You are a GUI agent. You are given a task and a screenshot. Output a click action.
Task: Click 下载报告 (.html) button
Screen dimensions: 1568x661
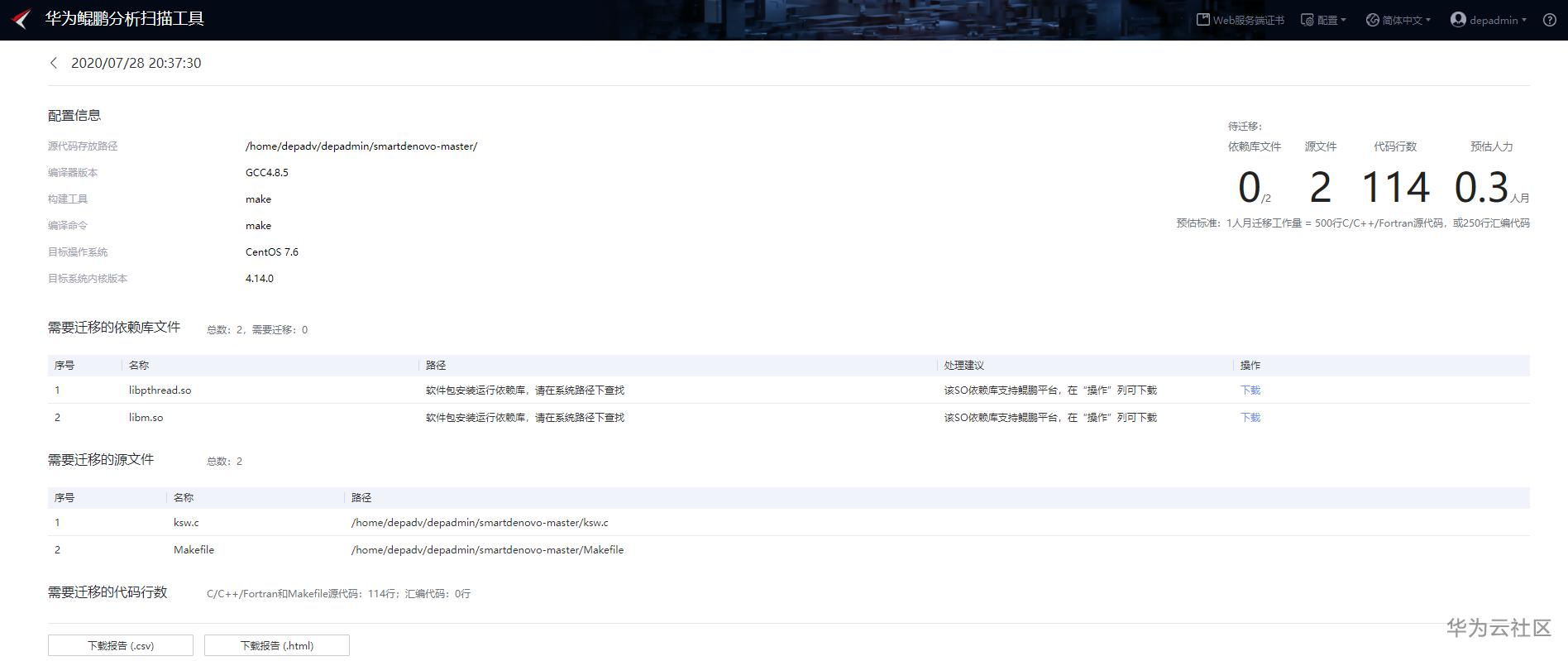[x=277, y=645]
